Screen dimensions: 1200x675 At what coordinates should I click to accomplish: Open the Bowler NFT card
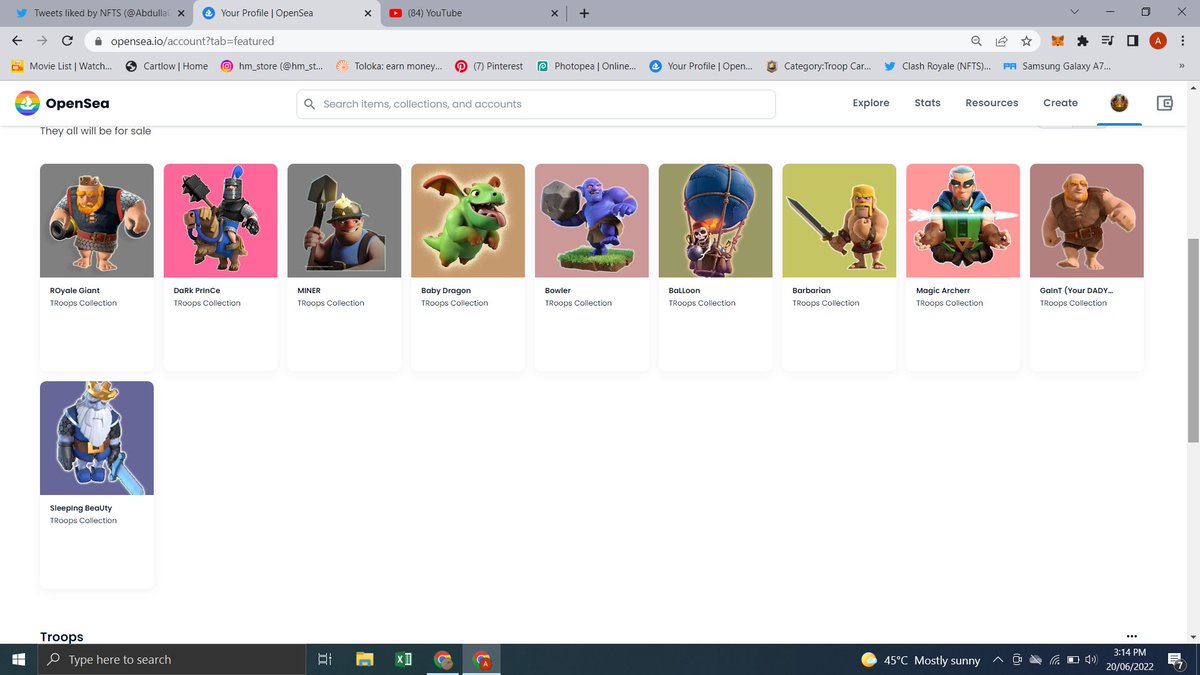pyautogui.click(x=592, y=268)
